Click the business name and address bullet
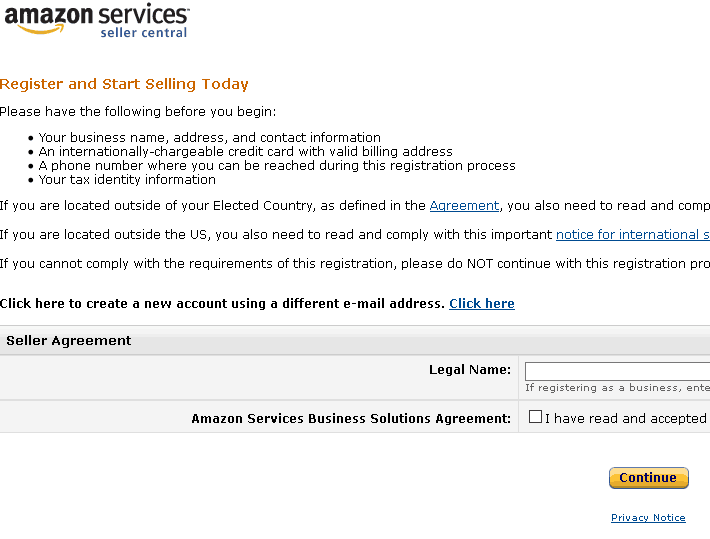 coord(210,138)
